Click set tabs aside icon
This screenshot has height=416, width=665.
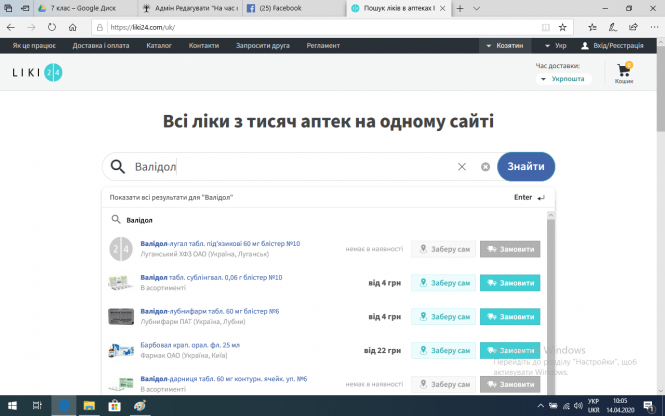click(25, 8)
